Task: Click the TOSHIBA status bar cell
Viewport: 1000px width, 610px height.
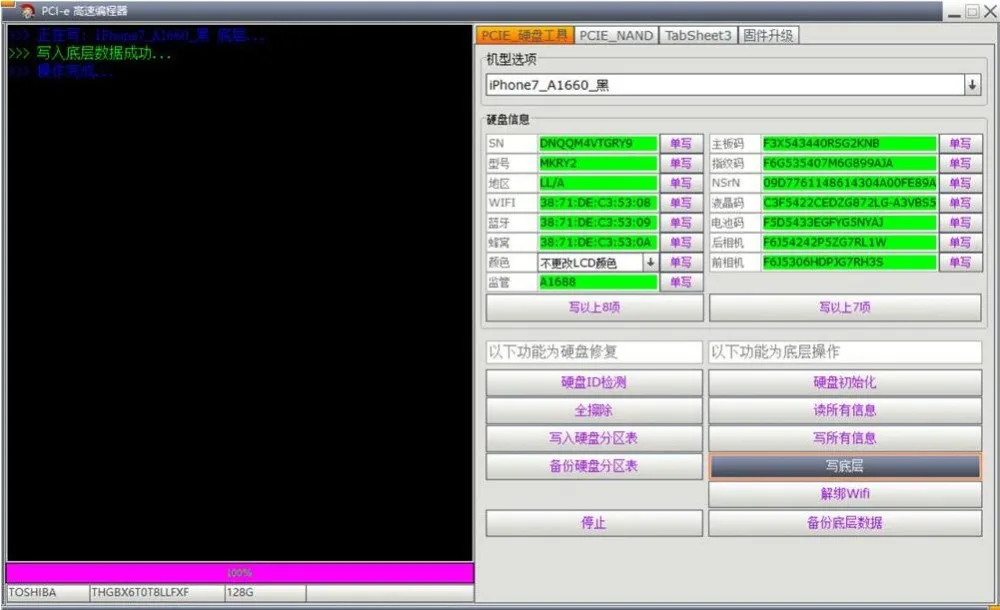Action: pyautogui.click(x=48, y=593)
